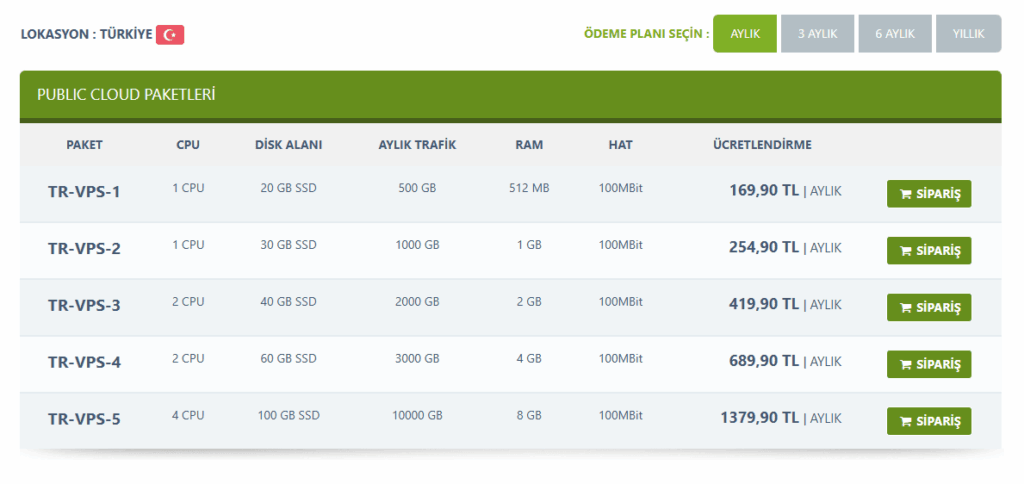Viewport: 1024px width, 484px height.
Task: Click the 169,90 TL price
Action: pos(764,190)
